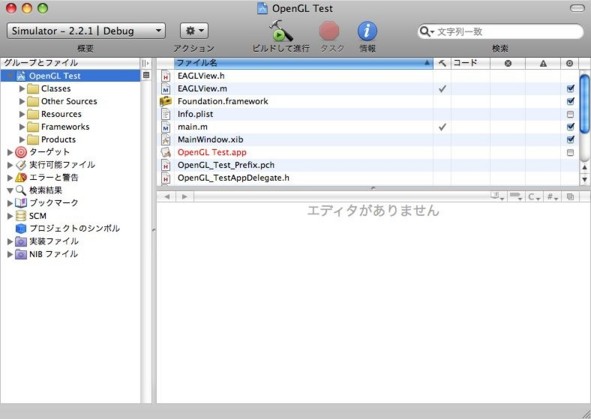This screenshot has width=591, height=419.
Task: Click the red Tasks stop icon
Action: point(329,31)
